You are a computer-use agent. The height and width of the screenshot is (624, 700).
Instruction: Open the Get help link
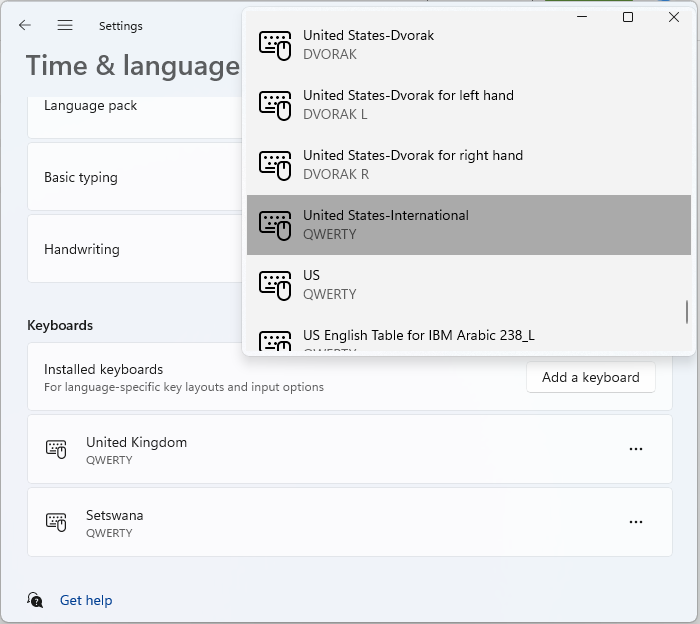pos(86,600)
